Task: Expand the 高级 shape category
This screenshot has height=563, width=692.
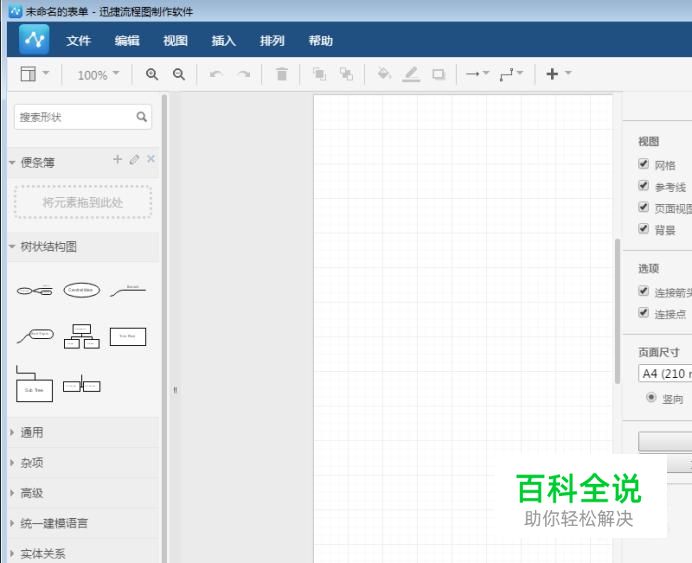Action: 83,493
